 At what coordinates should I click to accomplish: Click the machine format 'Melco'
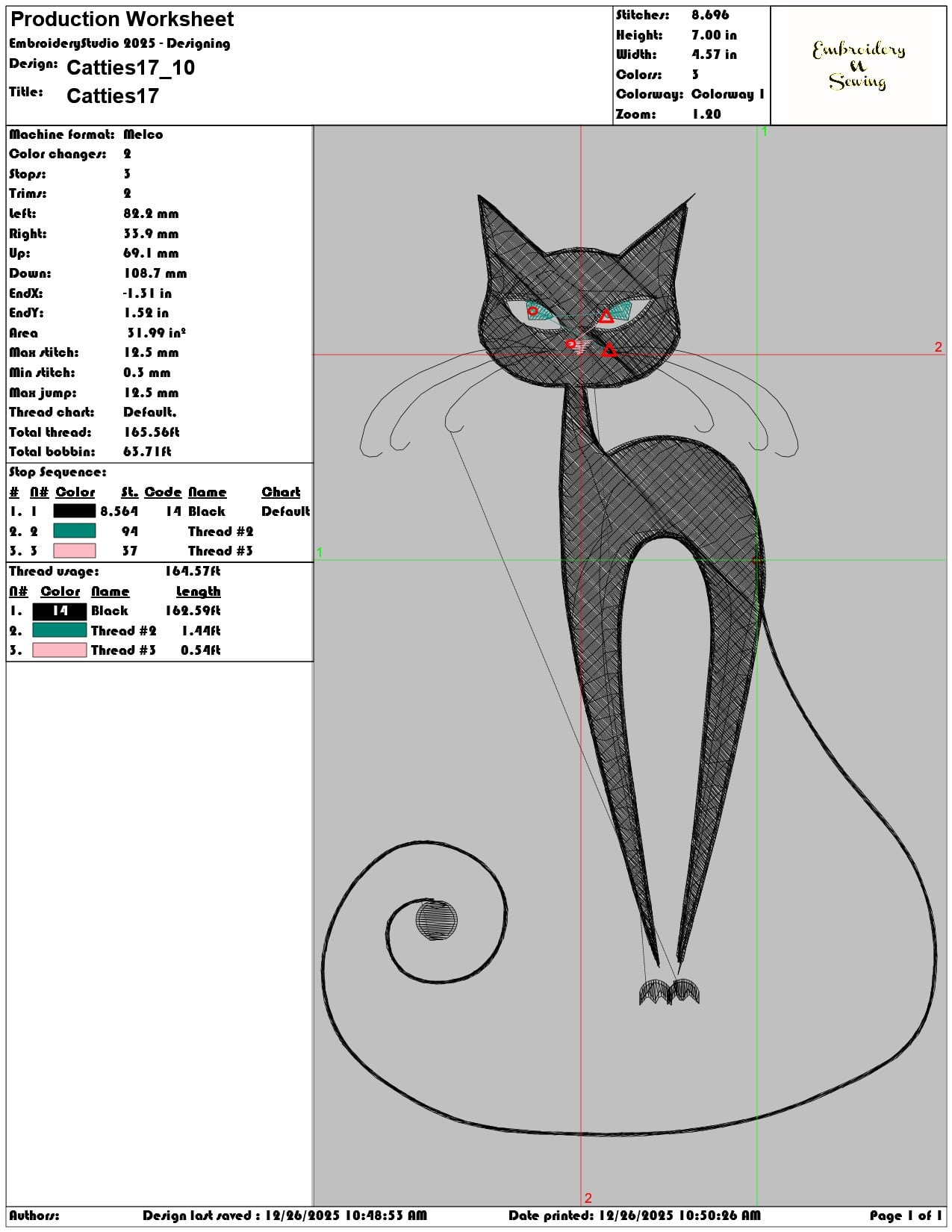click(x=143, y=134)
